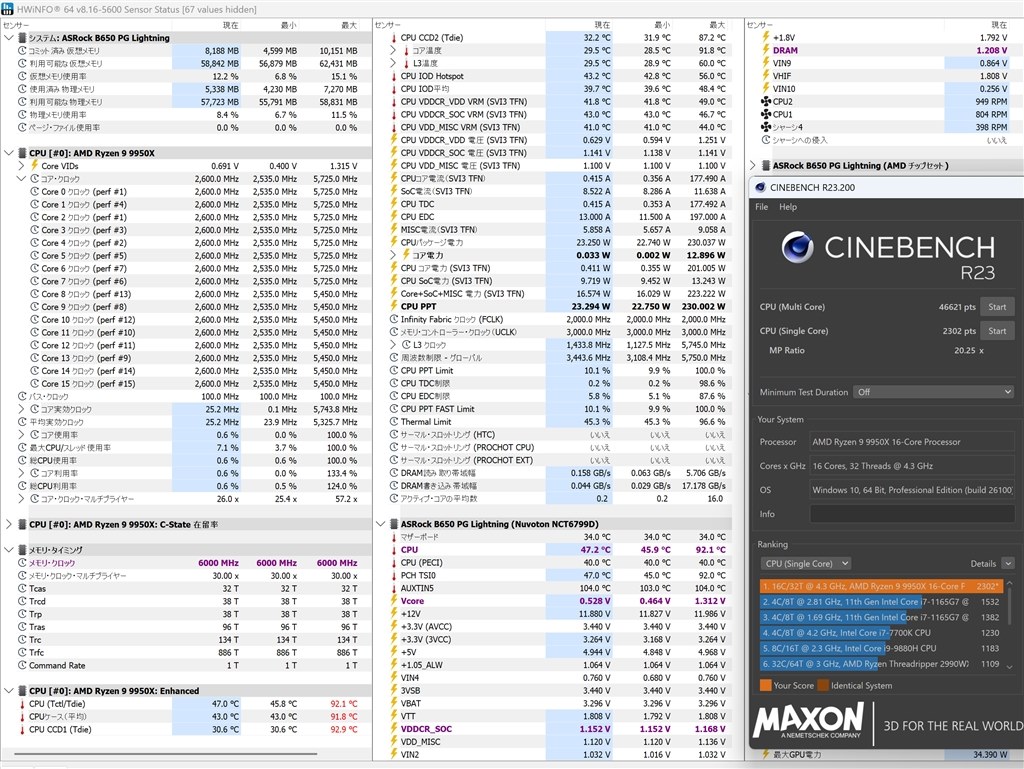
Task: Click the 2302 pts Single Core score
Action: [959, 331]
